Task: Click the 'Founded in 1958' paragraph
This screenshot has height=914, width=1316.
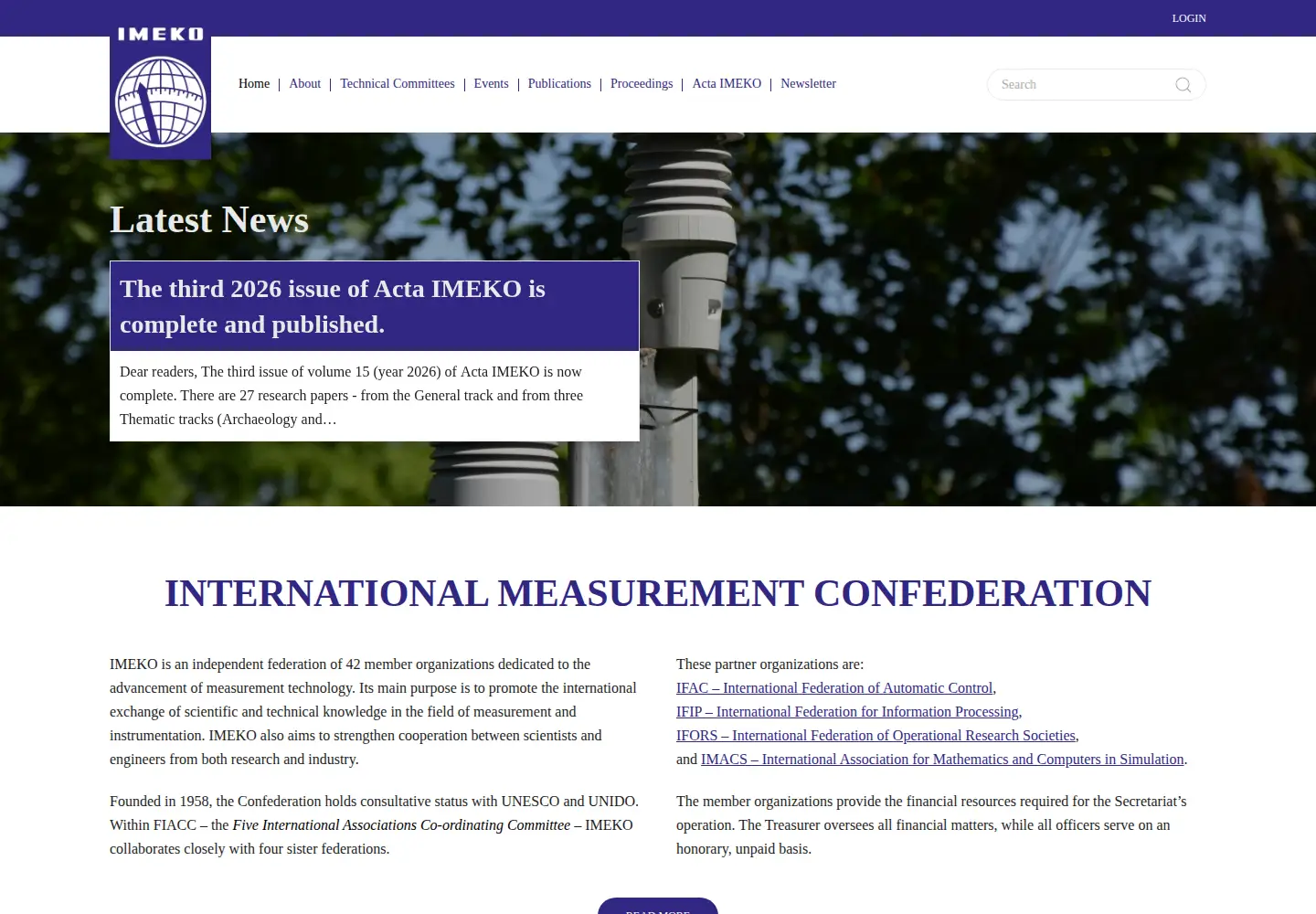Action: 375,825
